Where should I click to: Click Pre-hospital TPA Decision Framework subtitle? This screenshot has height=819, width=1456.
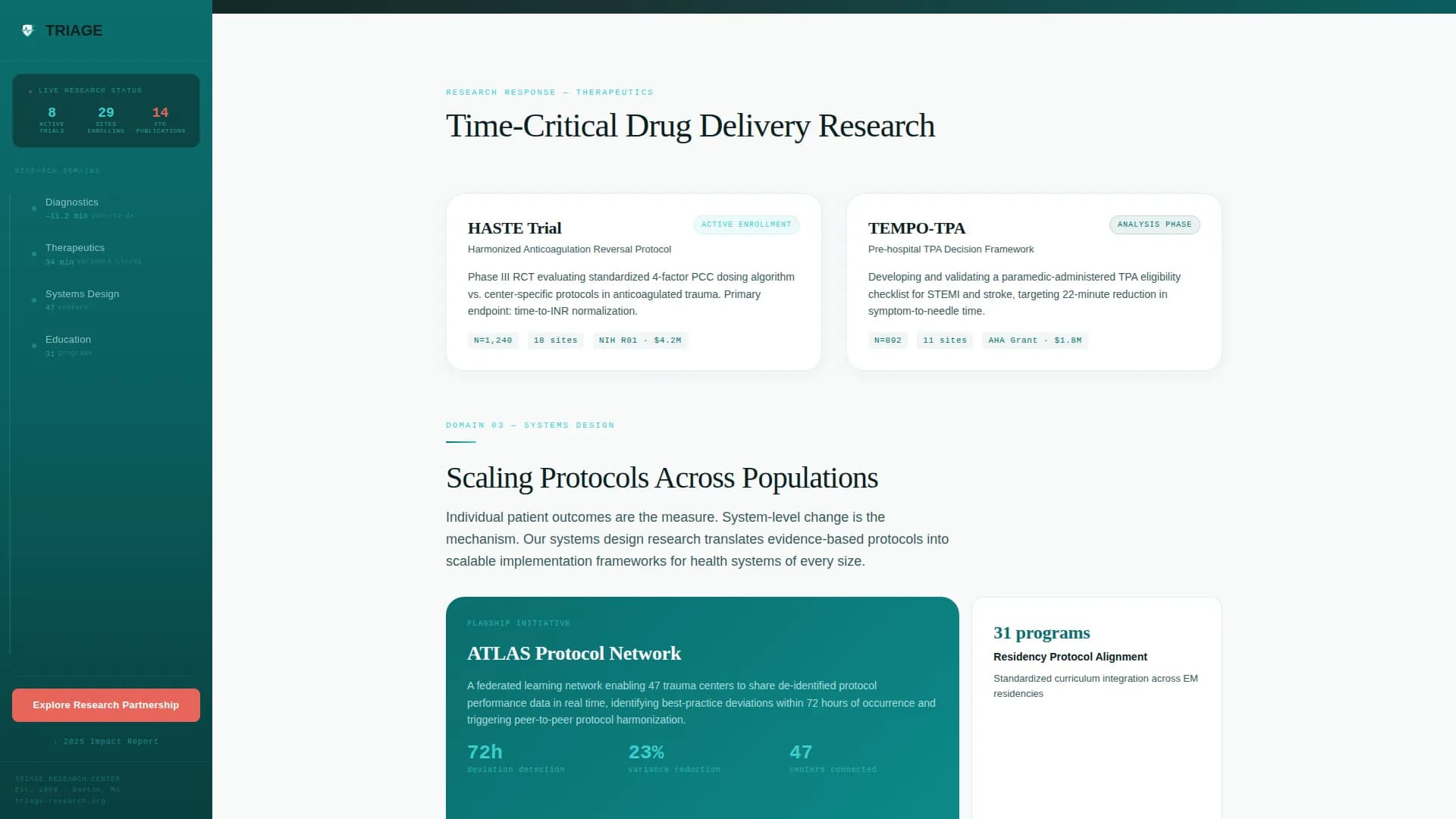click(x=951, y=249)
